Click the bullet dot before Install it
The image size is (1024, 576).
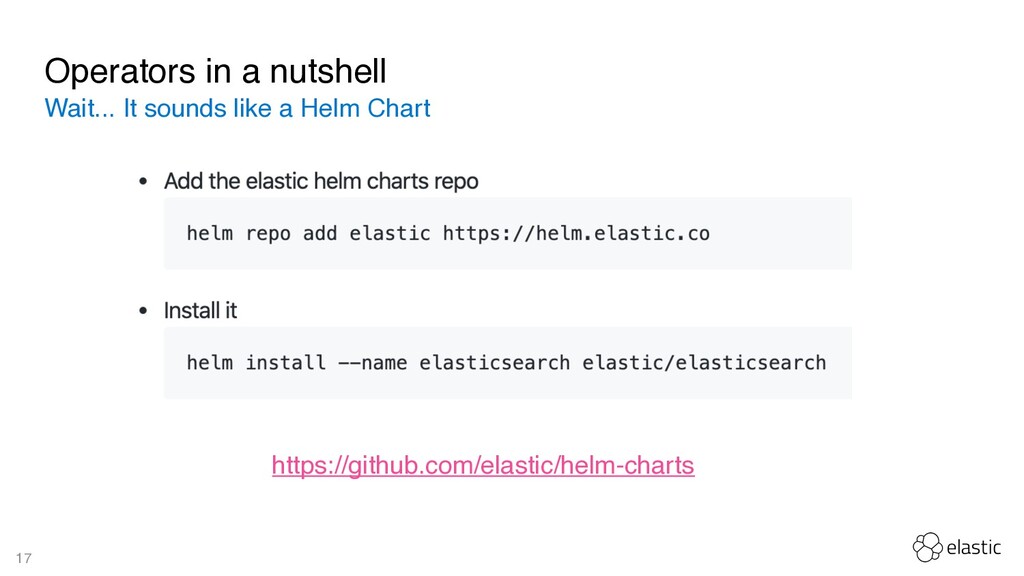click(143, 311)
